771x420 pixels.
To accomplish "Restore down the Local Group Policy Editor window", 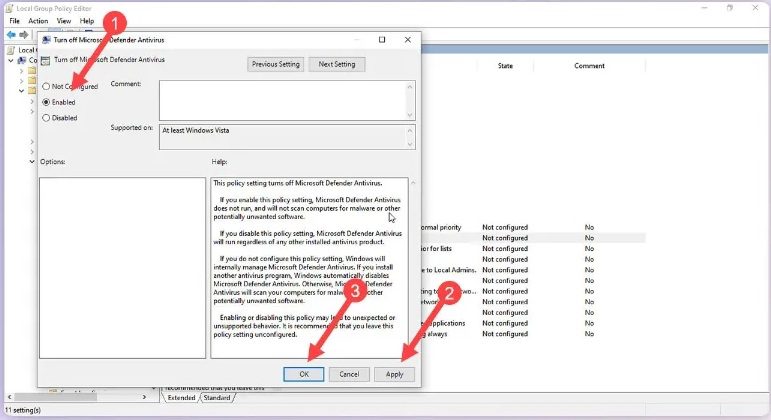I will 730,8.
